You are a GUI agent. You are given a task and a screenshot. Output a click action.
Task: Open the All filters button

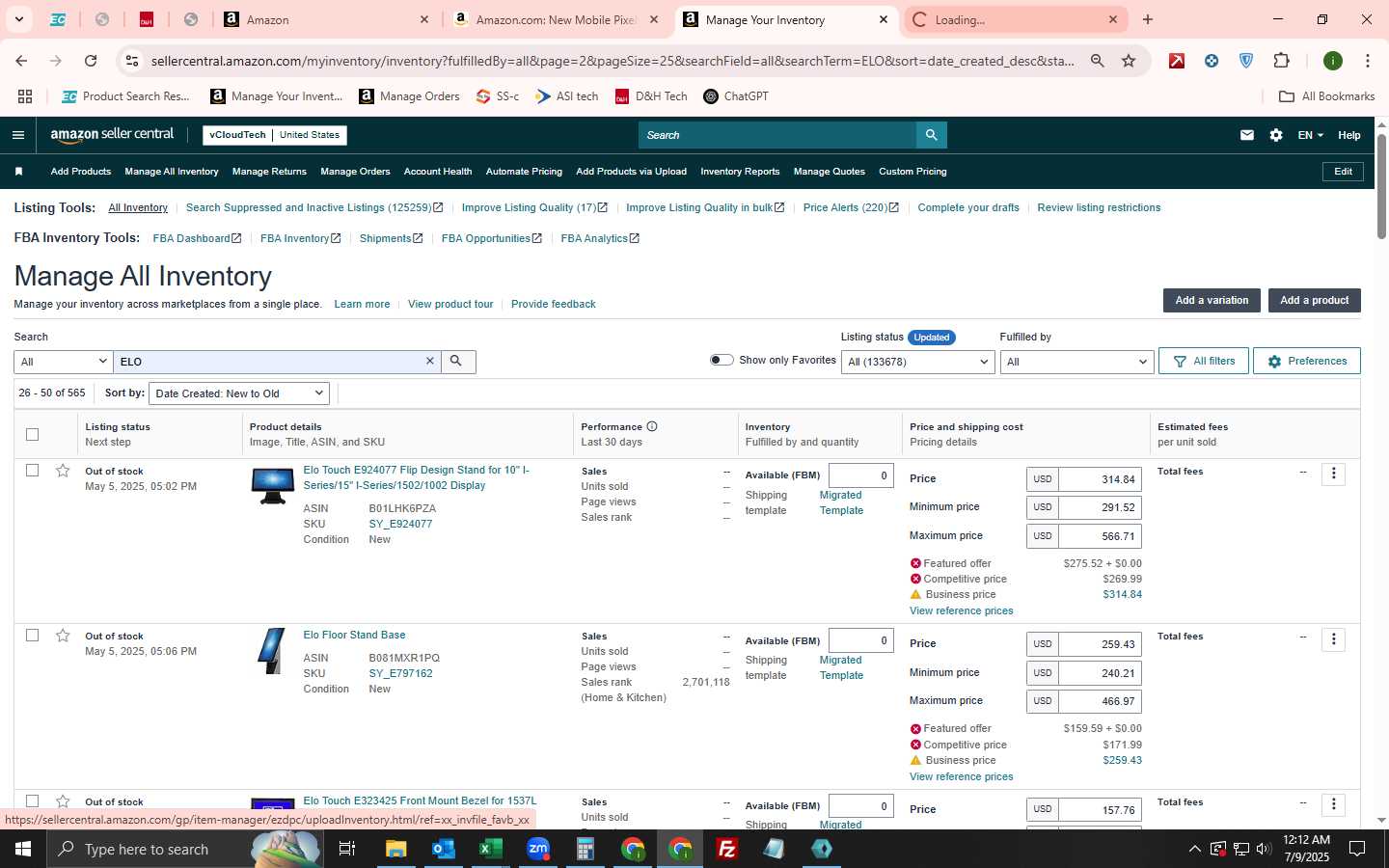pos(1204,361)
